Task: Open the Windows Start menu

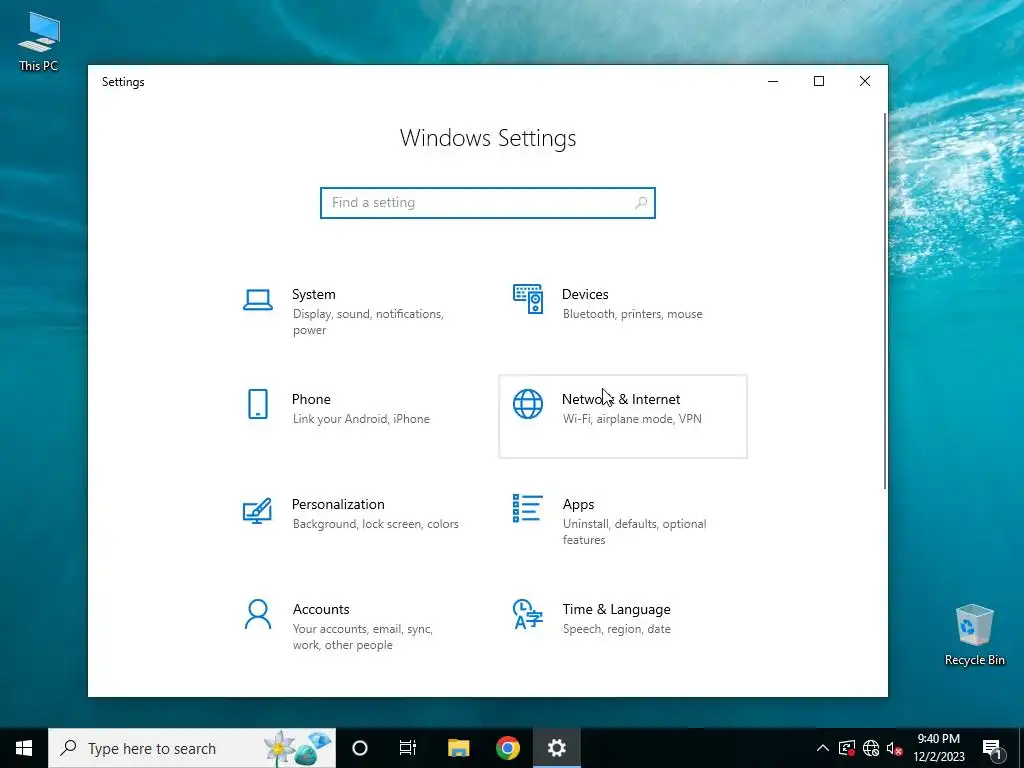Action: (x=24, y=748)
